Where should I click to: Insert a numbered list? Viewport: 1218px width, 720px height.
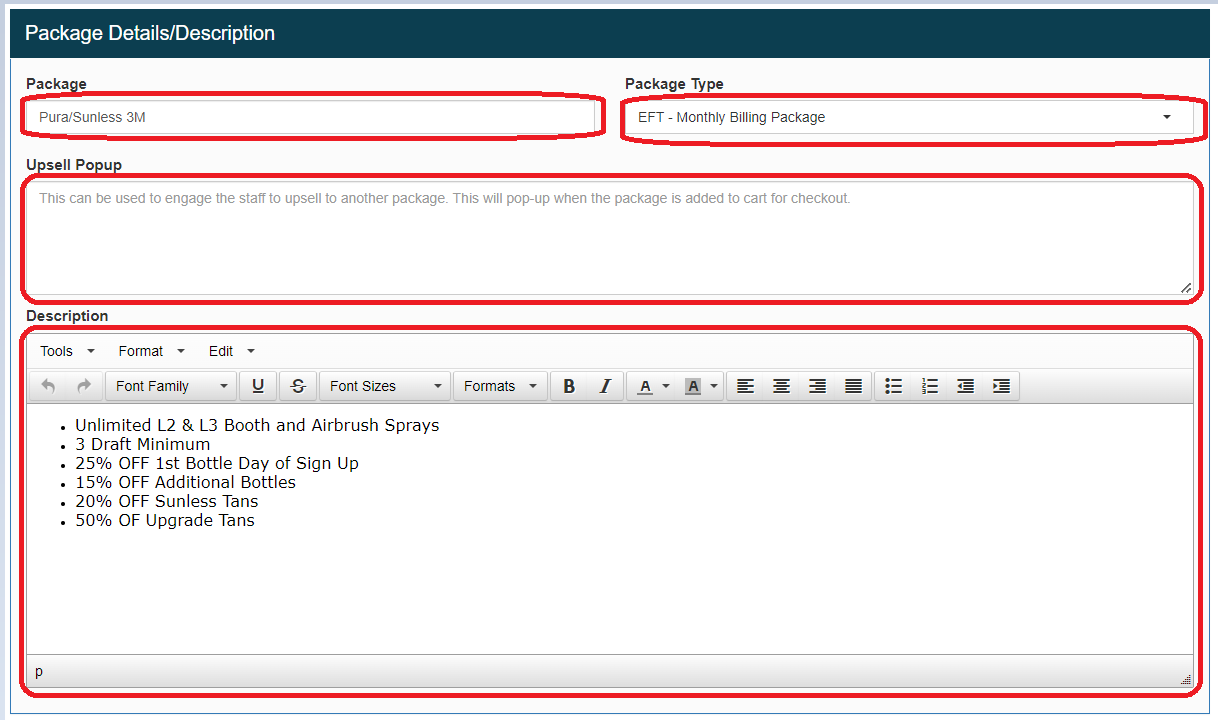[x=930, y=386]
